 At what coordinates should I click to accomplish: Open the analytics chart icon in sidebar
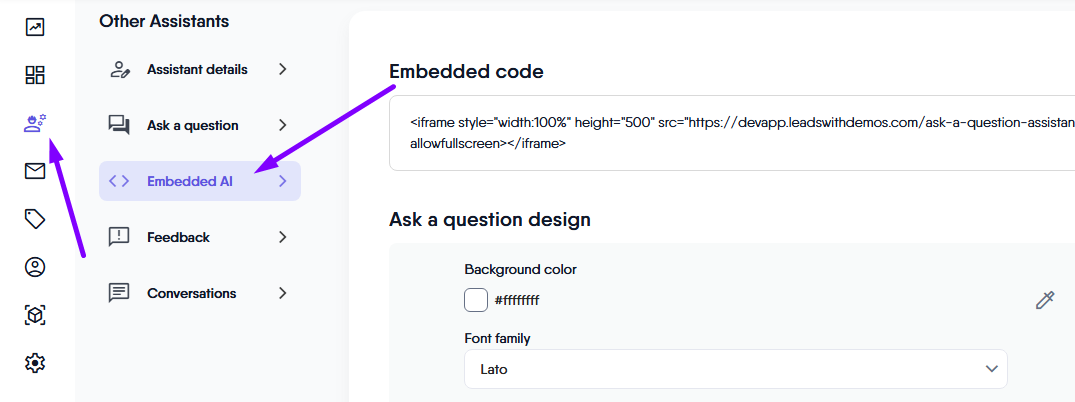35,27
